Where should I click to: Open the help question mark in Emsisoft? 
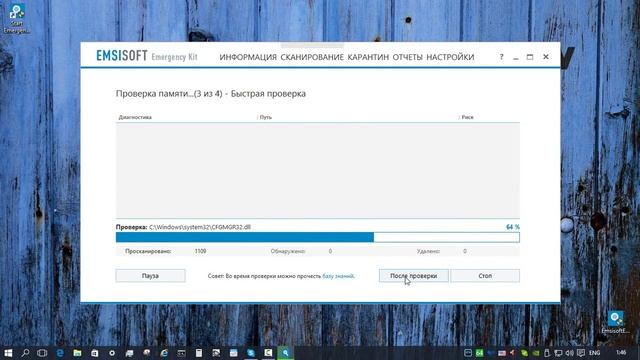tap(501, 57)
